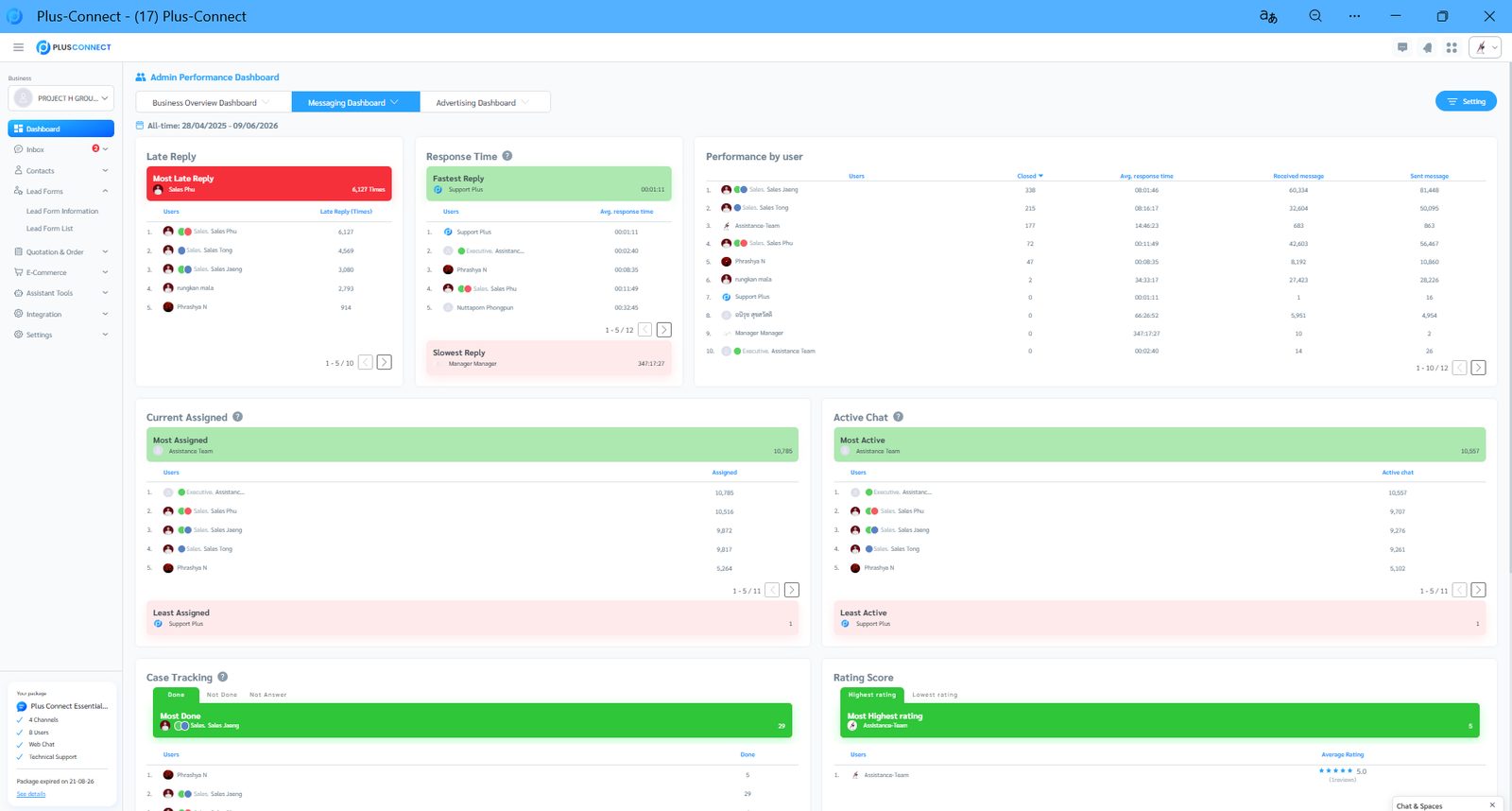Viewport: 1512px width, 811px height.
Task: Click the Avg. response time header in Performance table
Action: [1146, 176]
